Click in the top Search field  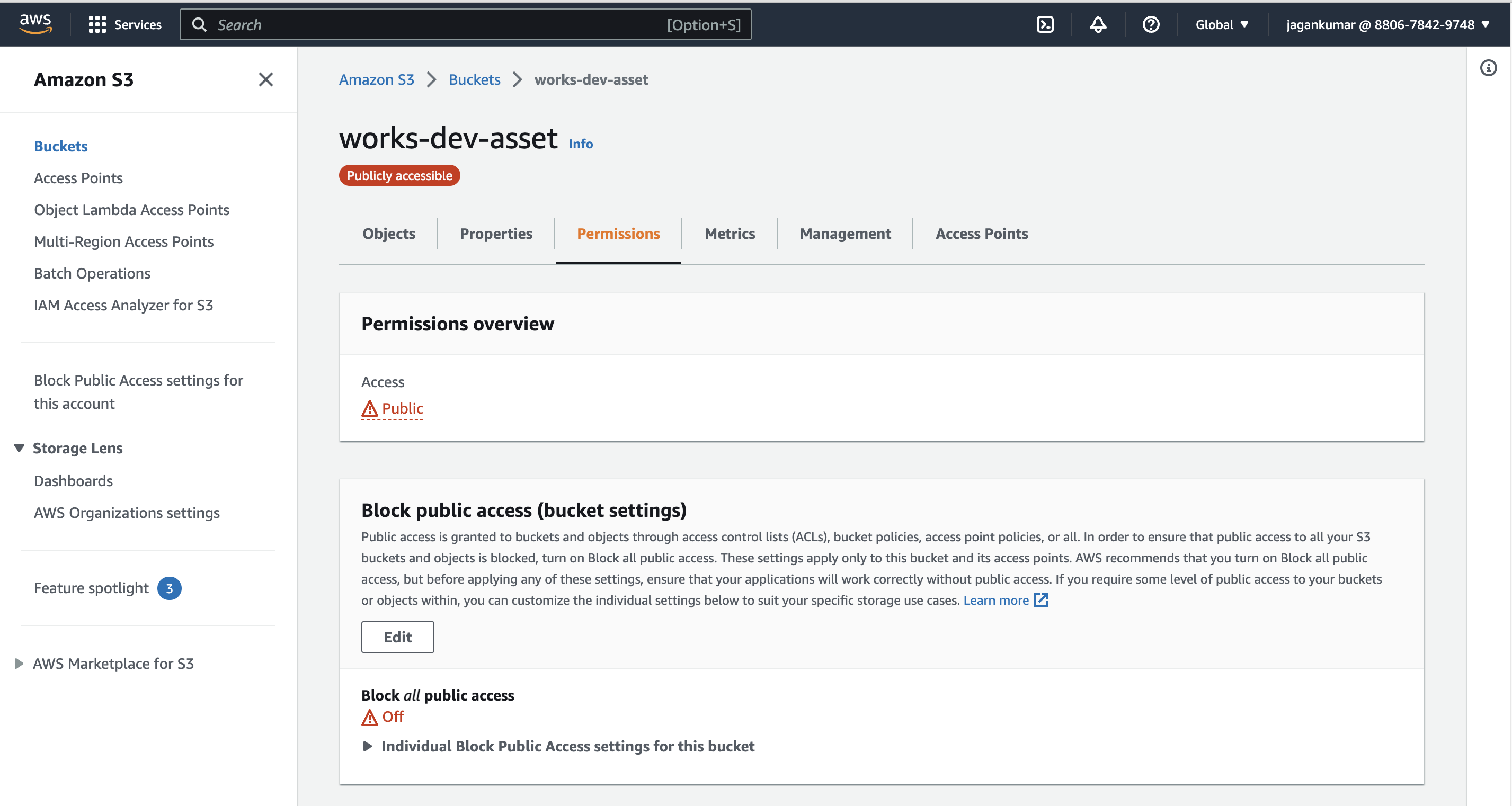440,24
